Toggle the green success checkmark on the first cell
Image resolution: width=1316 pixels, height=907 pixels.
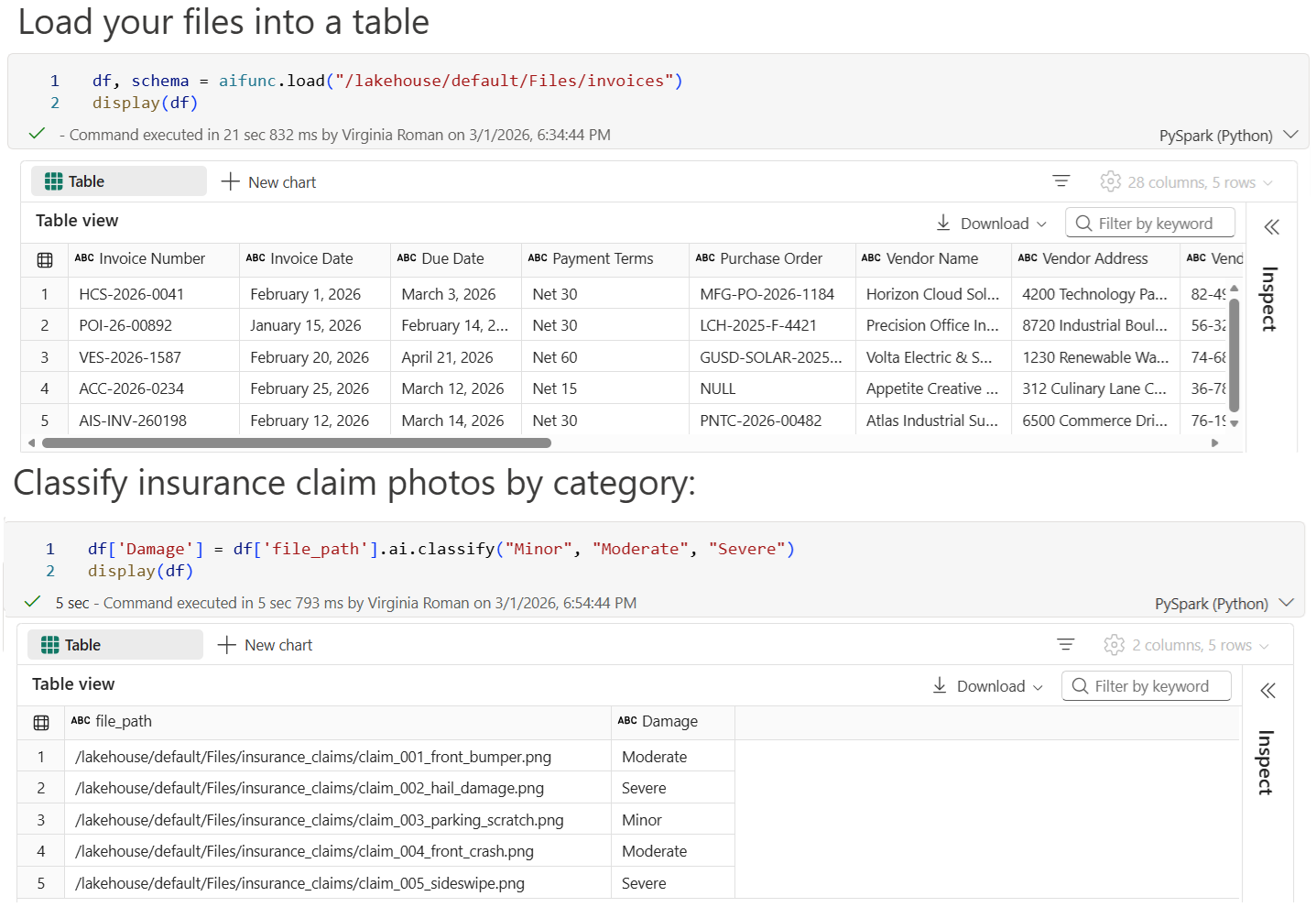point(37,134)
